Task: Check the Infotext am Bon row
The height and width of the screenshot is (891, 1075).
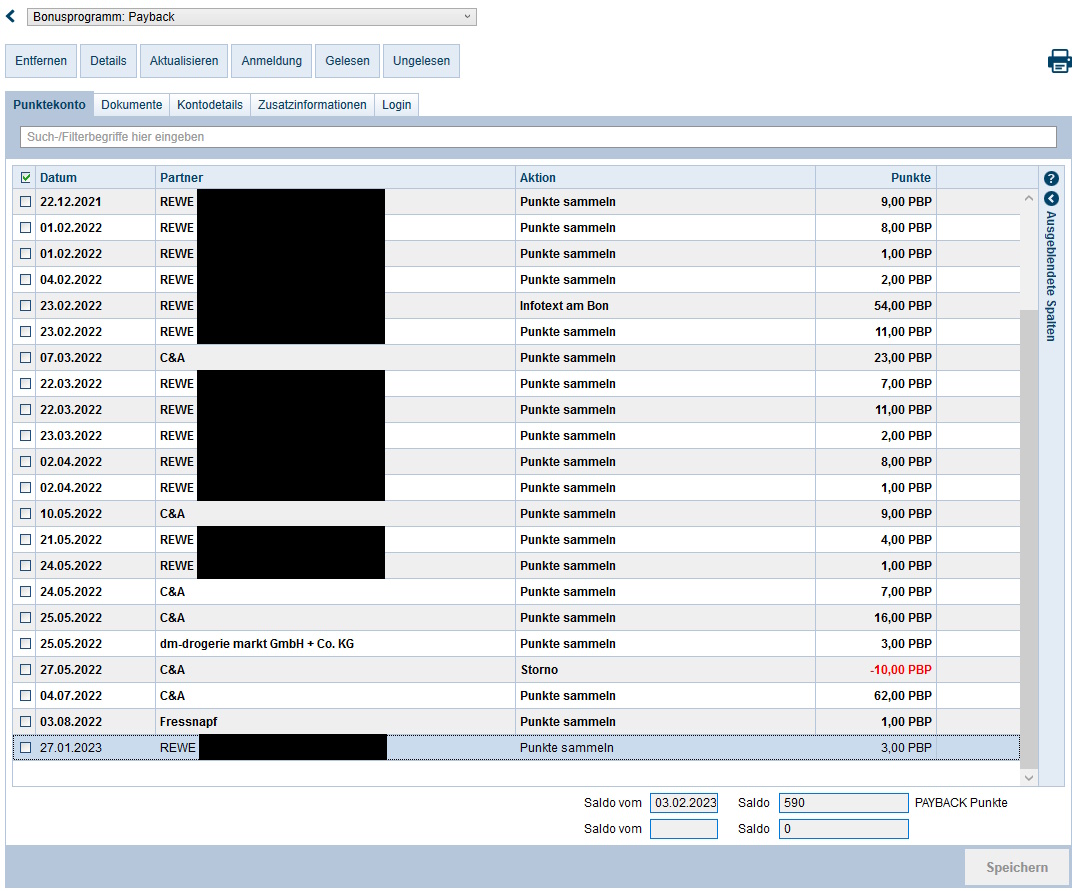Action: click(x=26, y=306)
